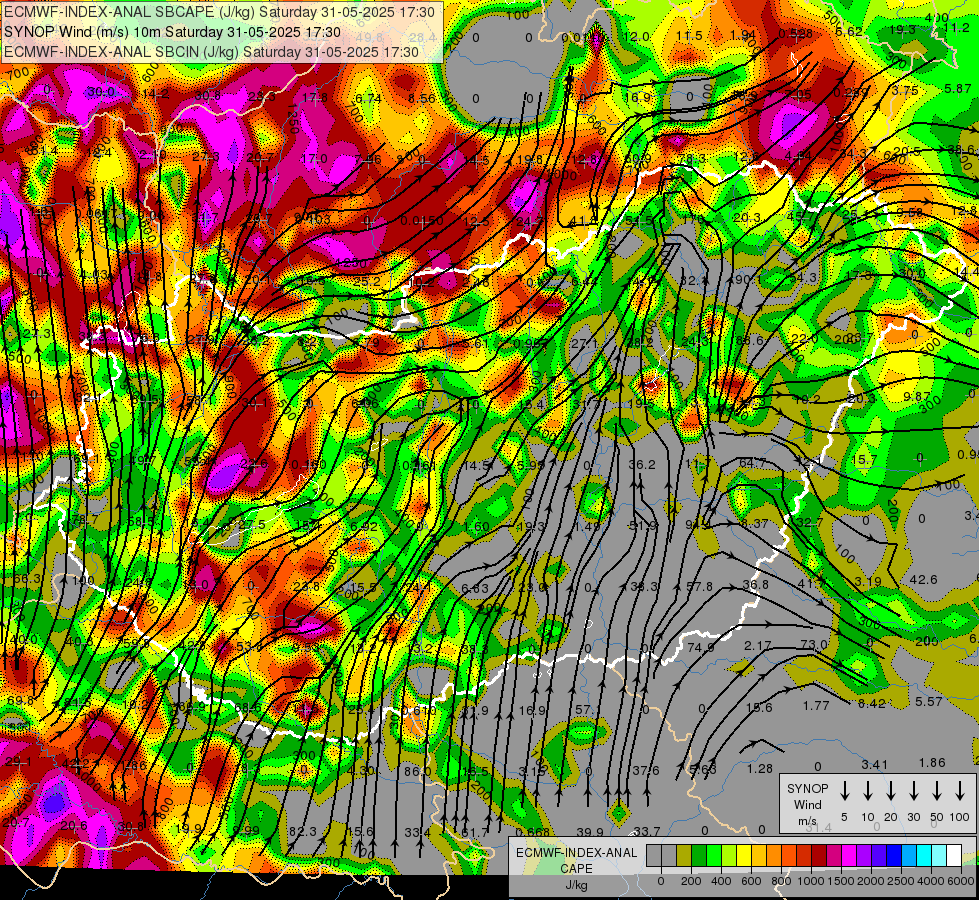Viewport: 979px width, 900px height.
Task: Click the 6000 tick label in CAPE legend
Action: point(960,881)
